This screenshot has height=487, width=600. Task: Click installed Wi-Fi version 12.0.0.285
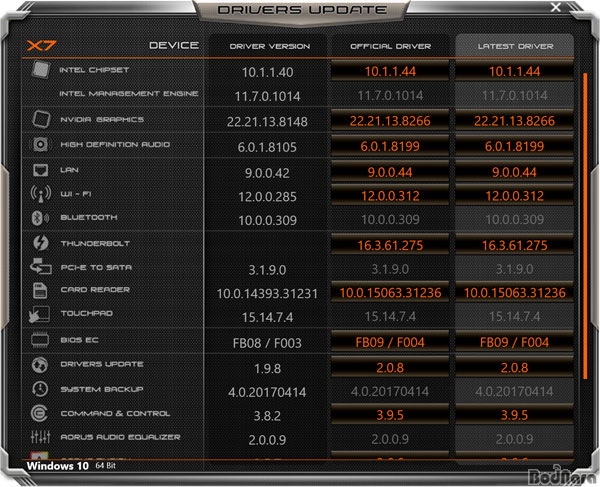(x=267, y=197)
